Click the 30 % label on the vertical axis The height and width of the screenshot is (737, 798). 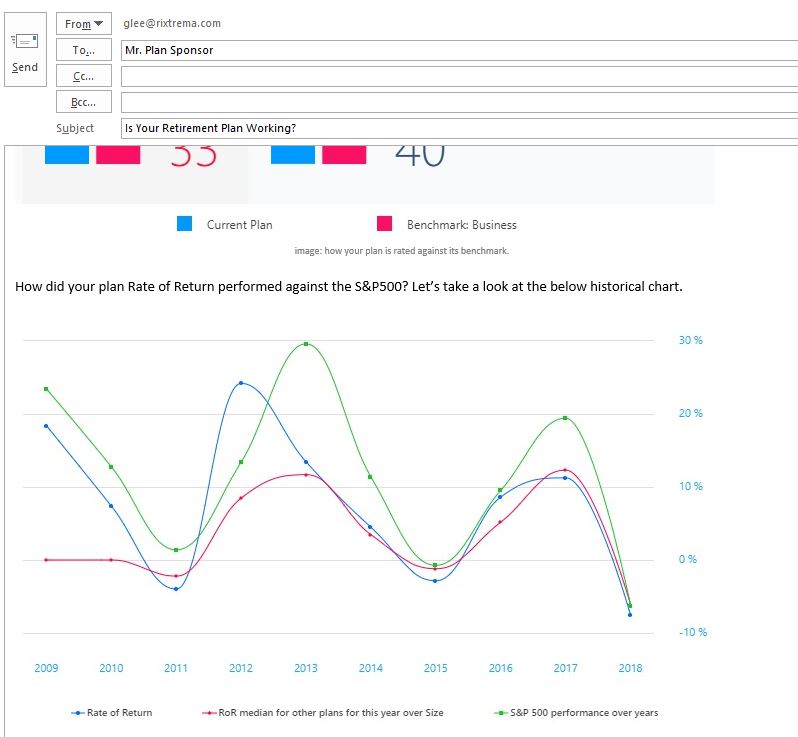(690, 340)
